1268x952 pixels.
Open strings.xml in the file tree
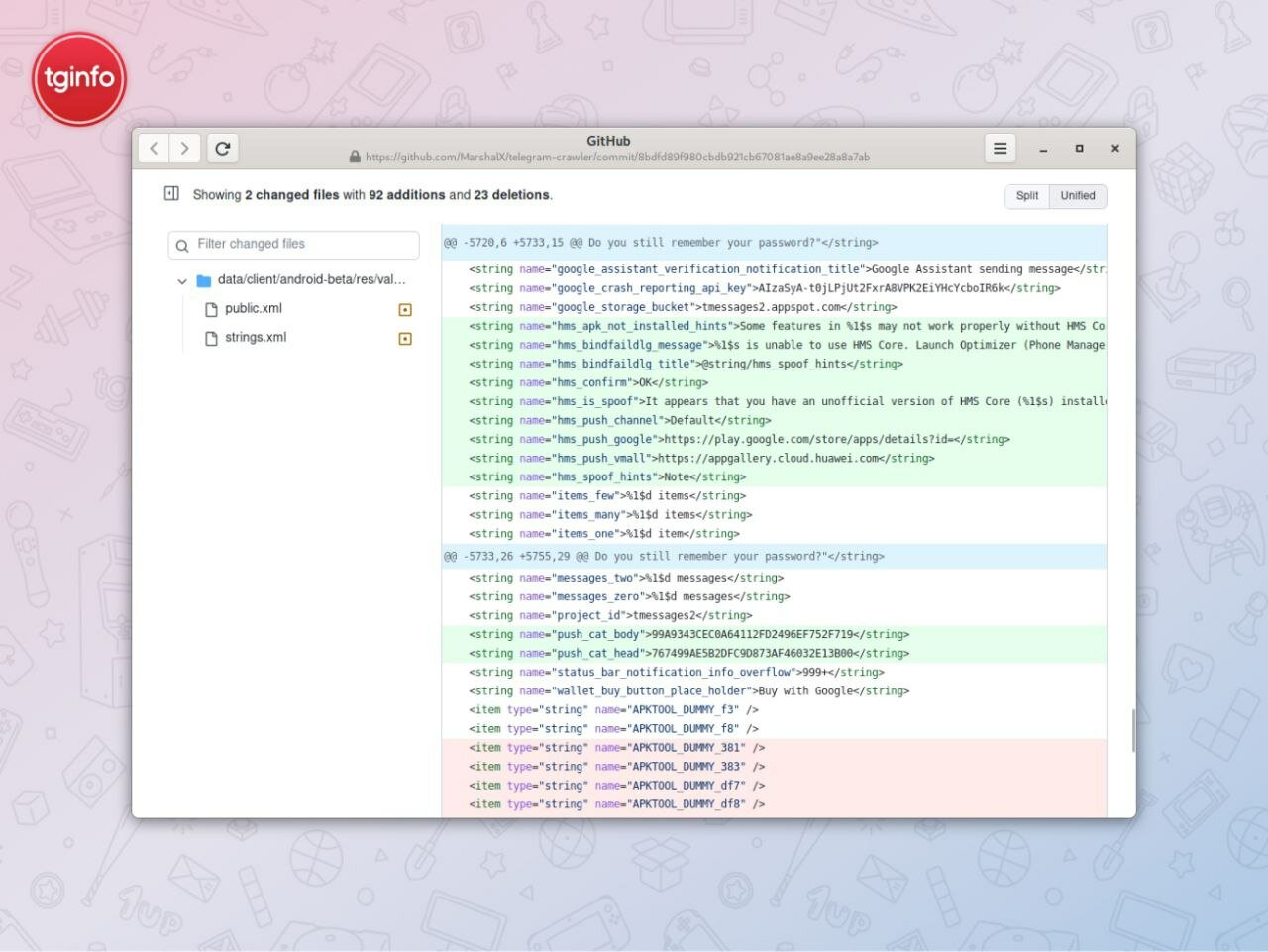[255, 338]
